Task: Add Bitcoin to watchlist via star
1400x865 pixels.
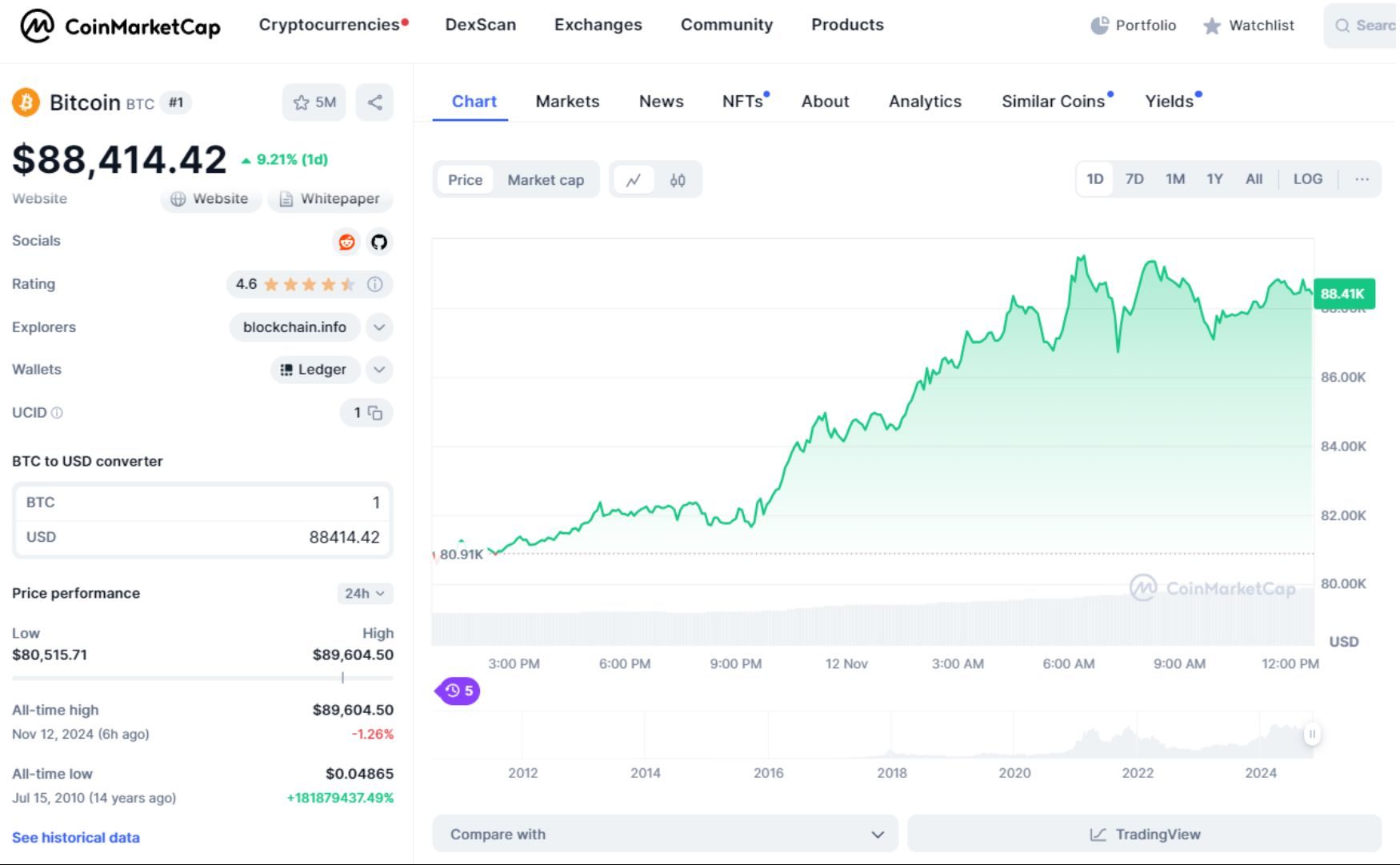Action: pos(301,102)
